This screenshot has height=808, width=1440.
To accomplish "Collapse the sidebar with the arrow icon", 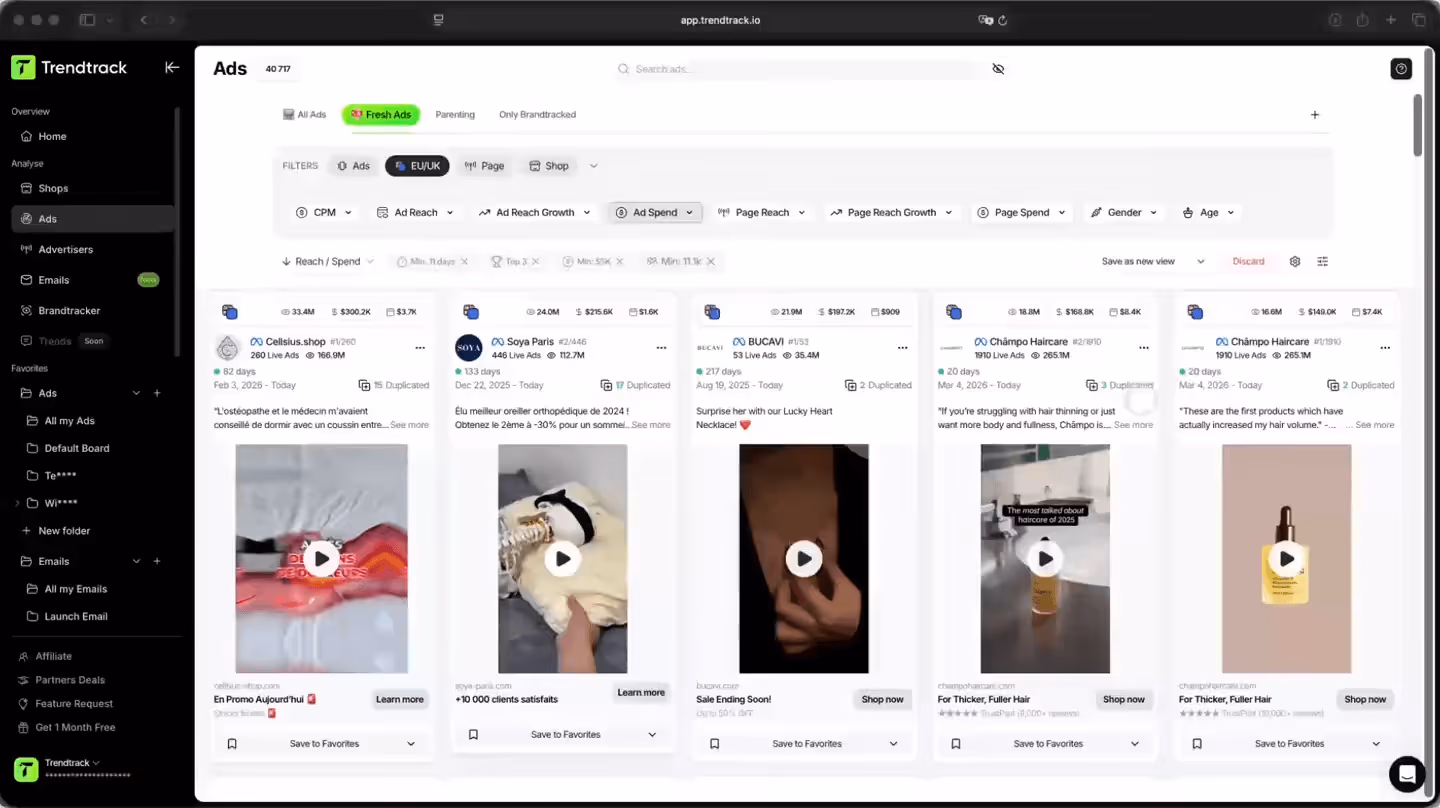I will [171, 67].
